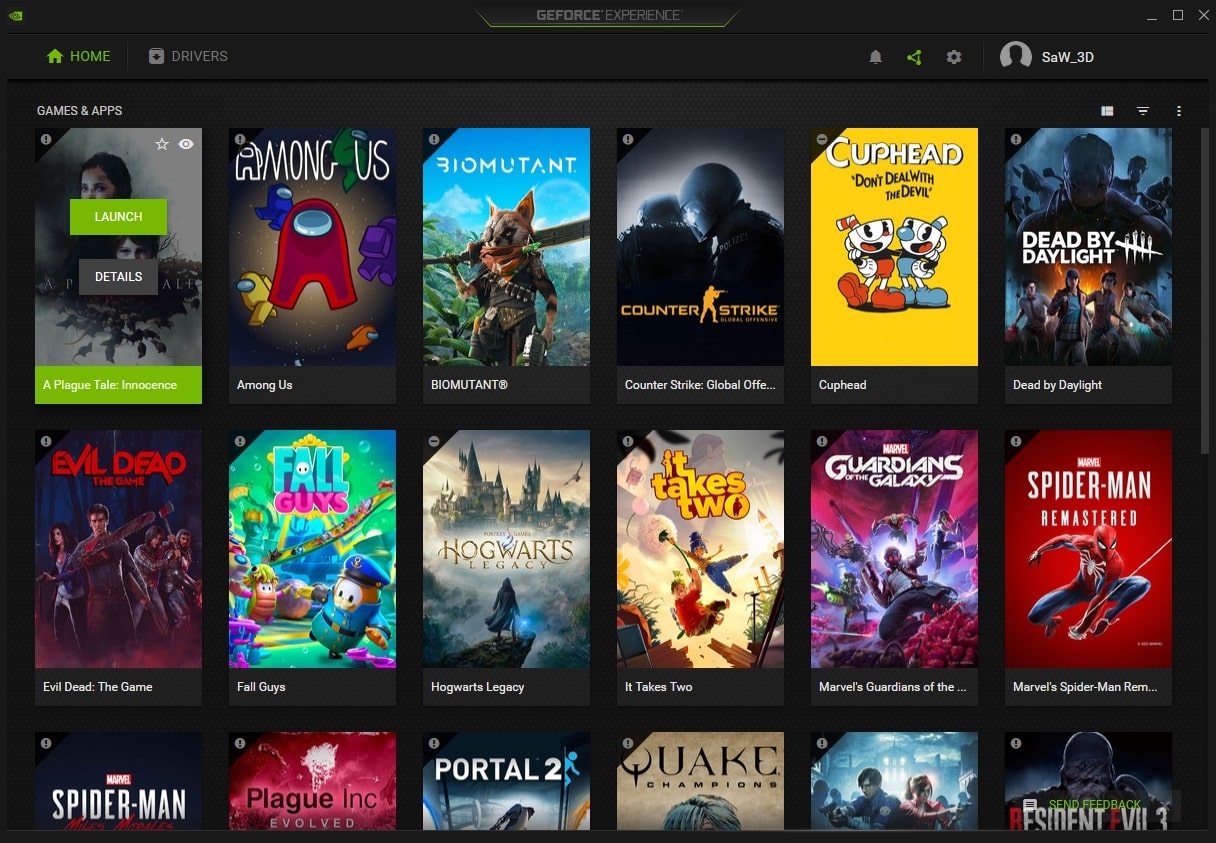The width and height of the screenshot is (1216, 843).
Task: Select the Dead by Daylight cover
Action: pyautogui.click(x=1088, y=247)
